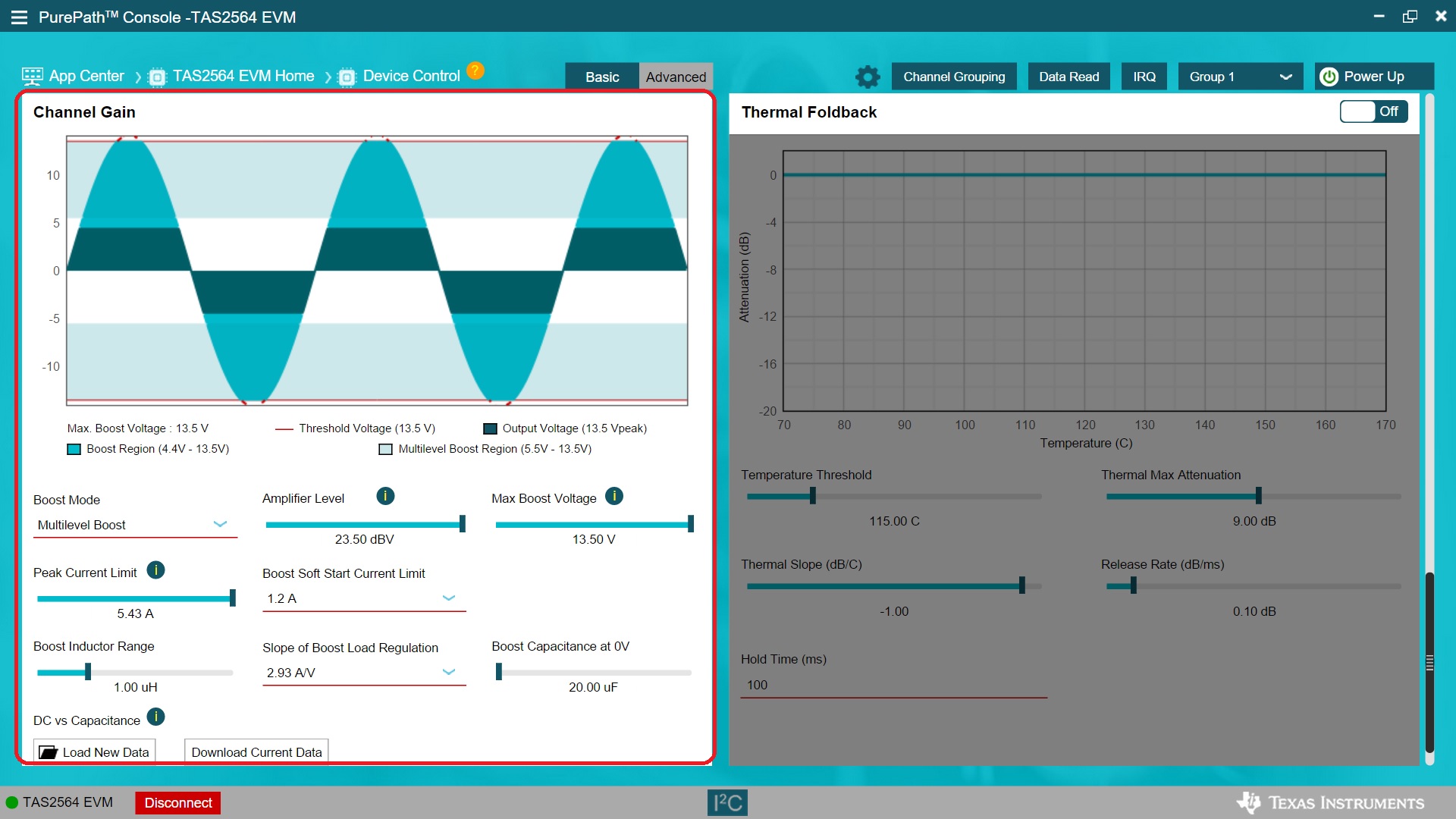Expand Slope of Boost Load Regulation dropdown

point(363,673)
